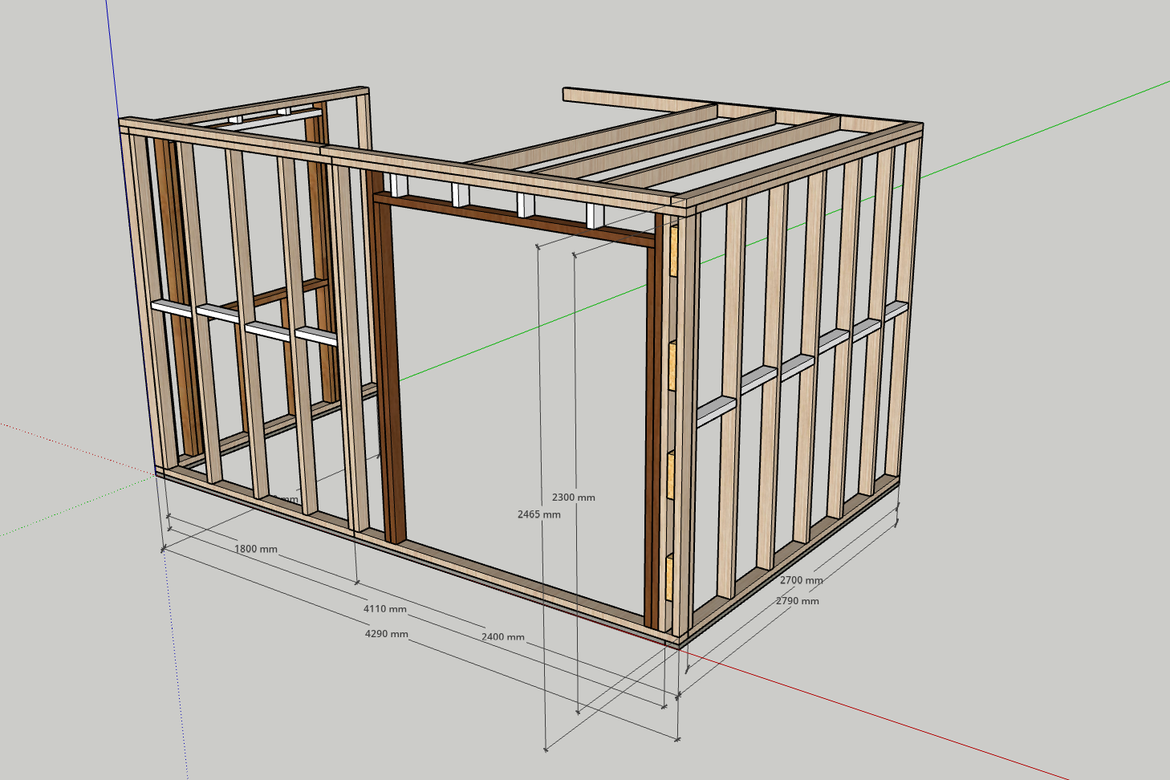Click the 4110 mm dimension text
The image size is (1170, 780).
click(384, 608)
